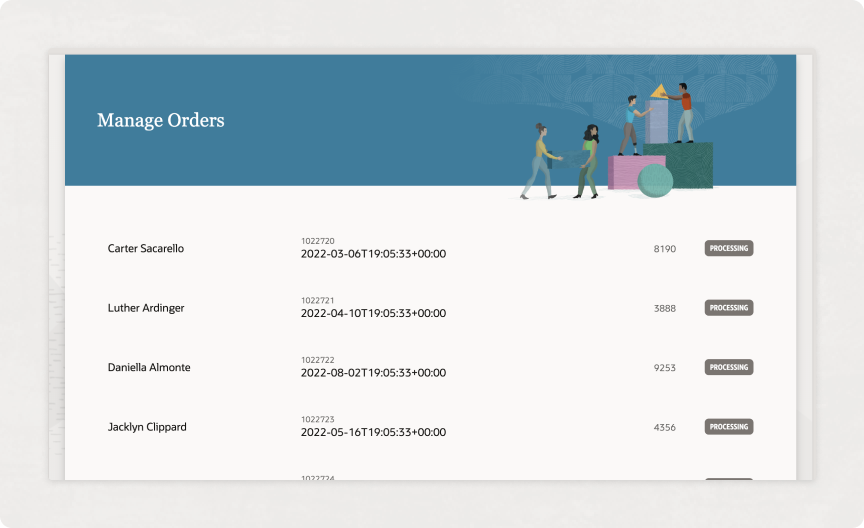
Task: Click order number 1022722
Action: coord(318,360)
